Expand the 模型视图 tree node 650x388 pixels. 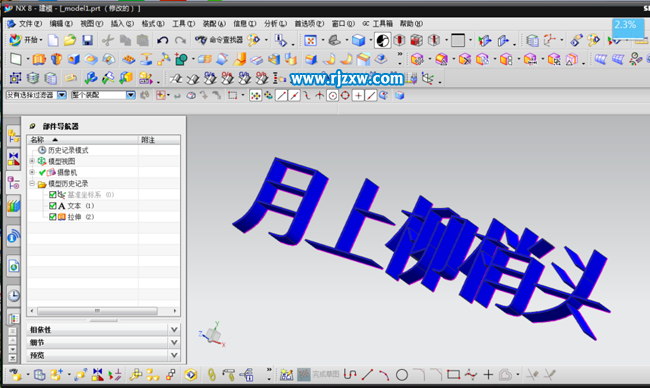coord(32,161)
